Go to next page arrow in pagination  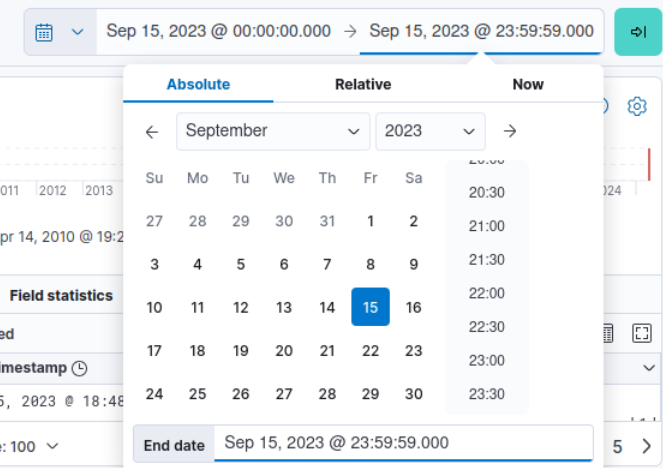point(646,445)
